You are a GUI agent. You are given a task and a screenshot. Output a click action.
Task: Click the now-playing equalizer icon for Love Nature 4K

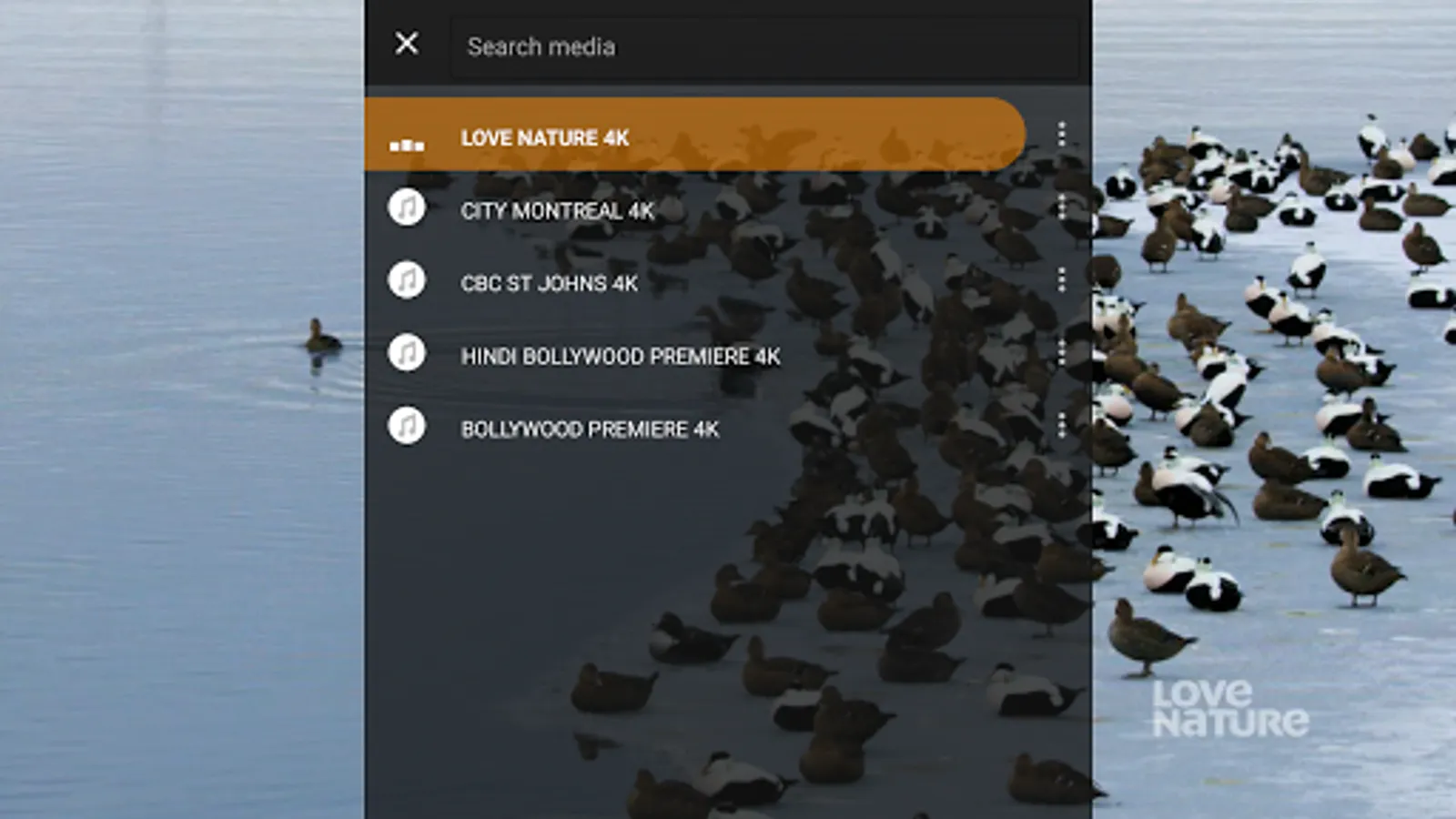coord(407,144)
